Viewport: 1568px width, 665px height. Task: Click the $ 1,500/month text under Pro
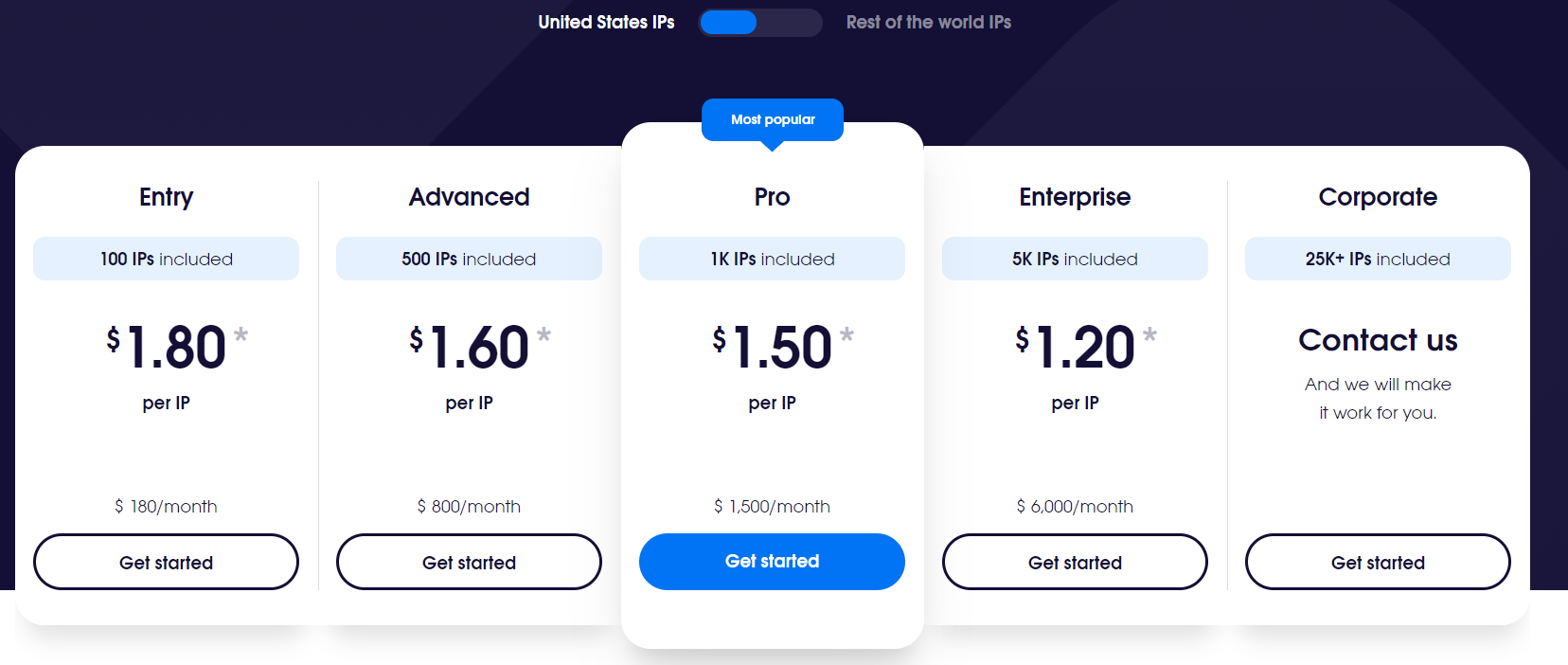[772, 506]
